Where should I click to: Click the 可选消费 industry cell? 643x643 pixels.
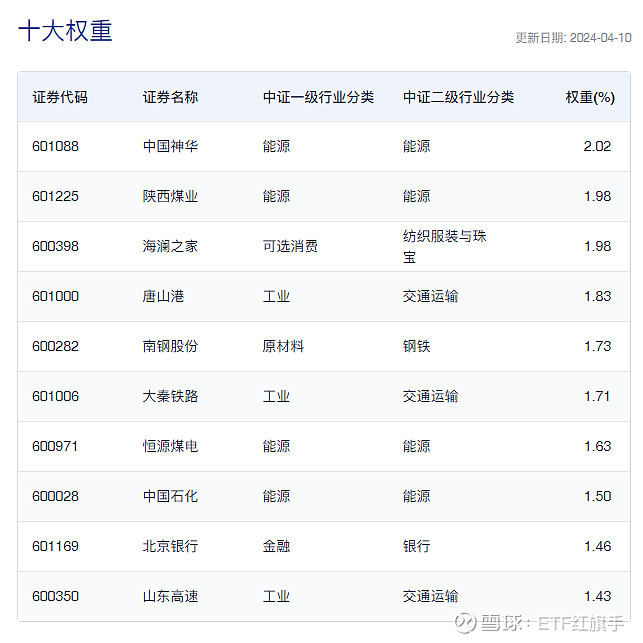(290, 246)
